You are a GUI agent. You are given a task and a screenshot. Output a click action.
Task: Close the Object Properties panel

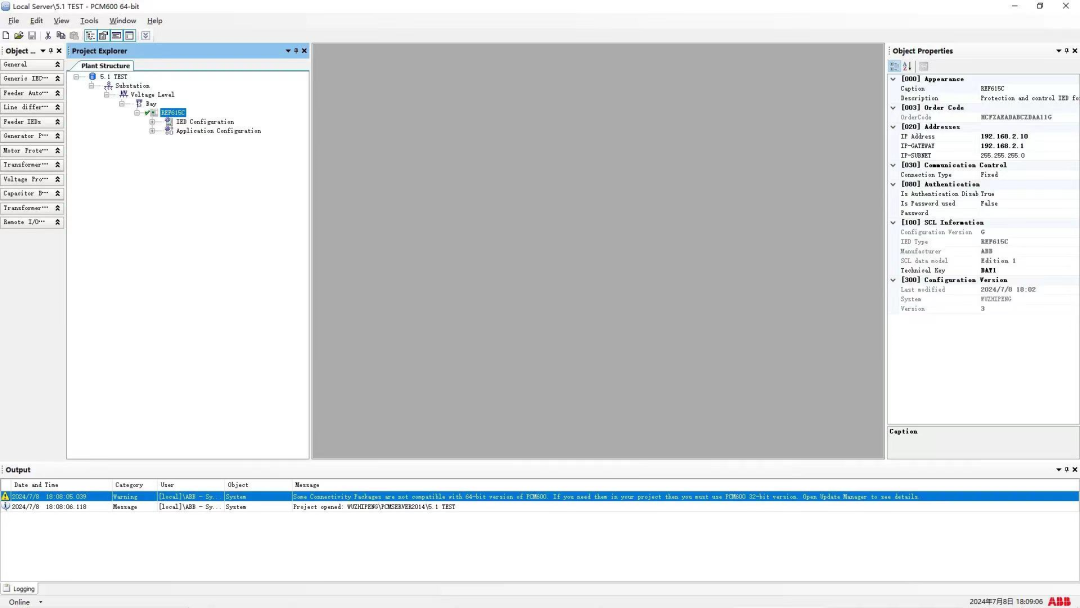click(1074, 51)
